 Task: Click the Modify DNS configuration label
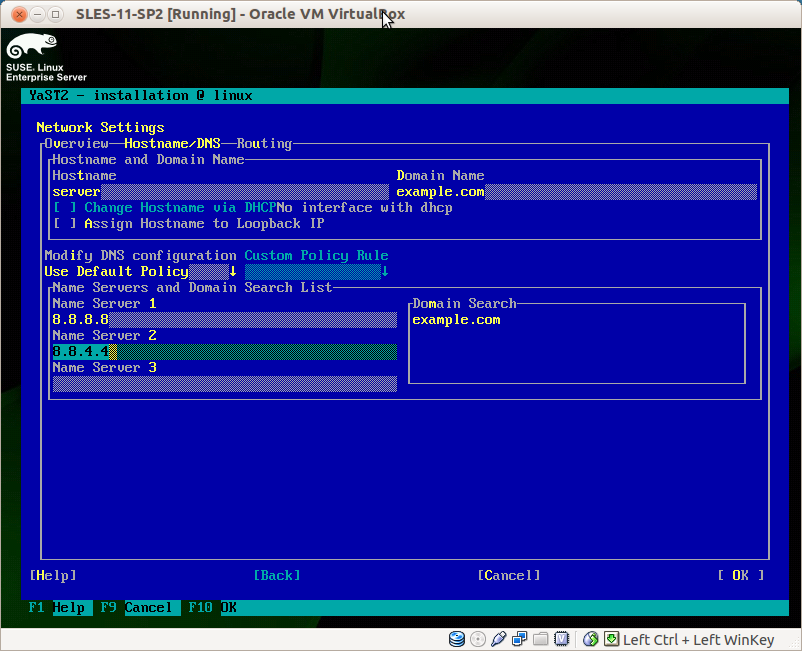[x=141, y=255]
